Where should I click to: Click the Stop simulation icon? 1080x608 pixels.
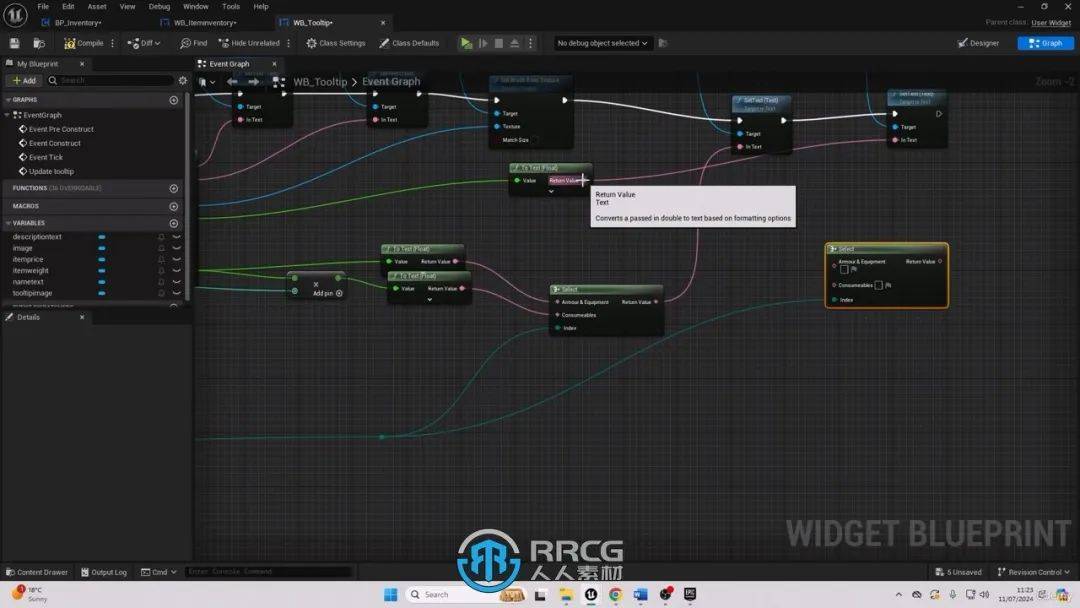(x=499, y=43)
